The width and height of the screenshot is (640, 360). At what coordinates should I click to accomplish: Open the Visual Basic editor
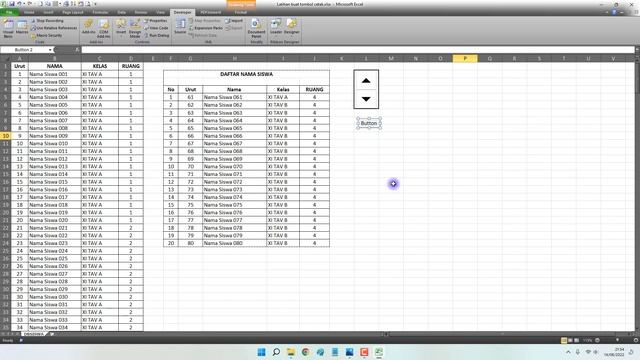[x=8, y=28]
